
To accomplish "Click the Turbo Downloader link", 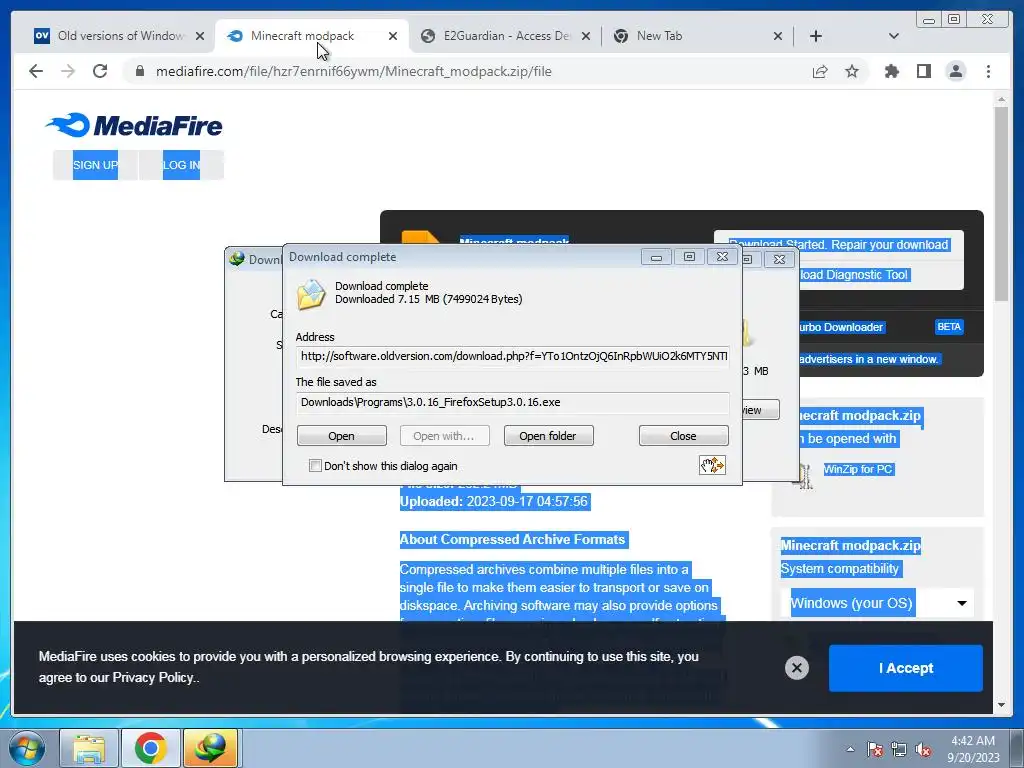I will pos(840,327).
